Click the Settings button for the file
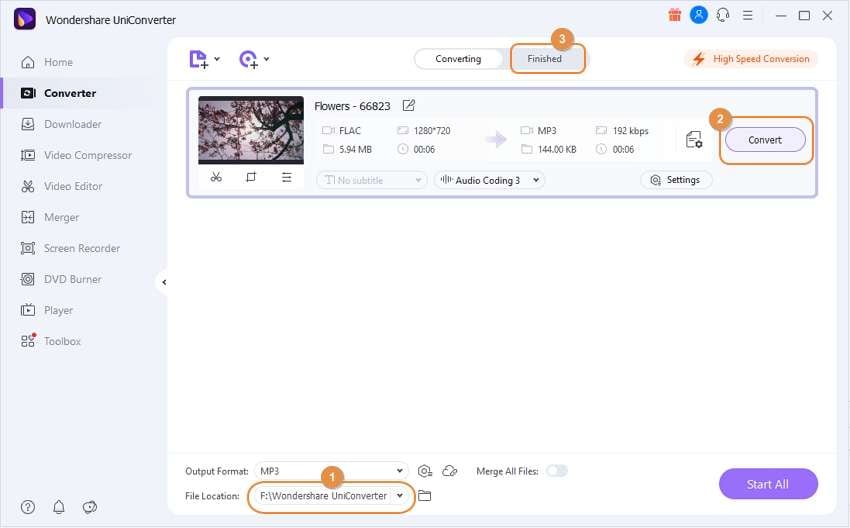 (675, 180)
